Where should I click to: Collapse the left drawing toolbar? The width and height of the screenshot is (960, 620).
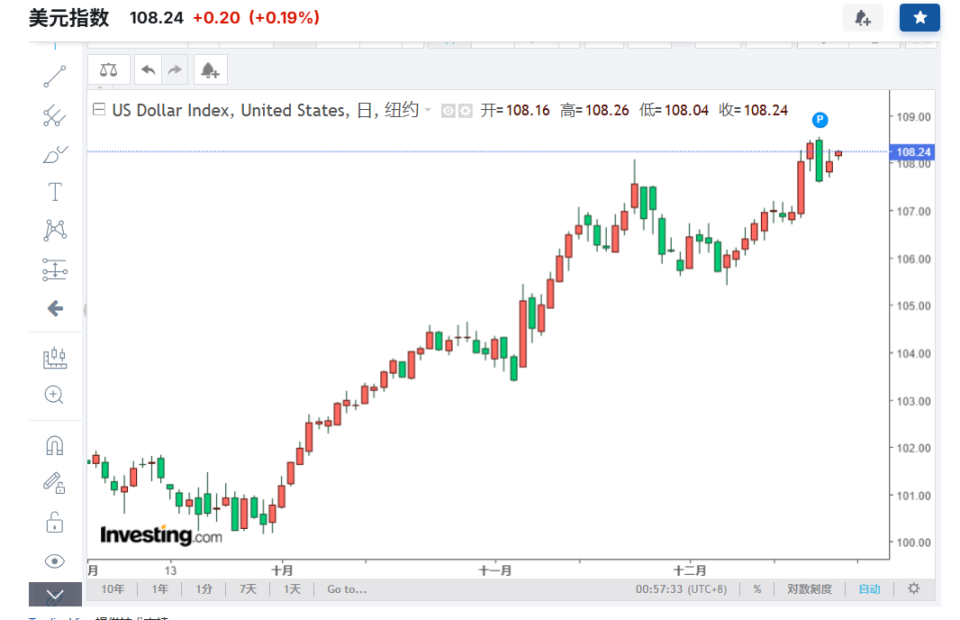pos(54,594)
